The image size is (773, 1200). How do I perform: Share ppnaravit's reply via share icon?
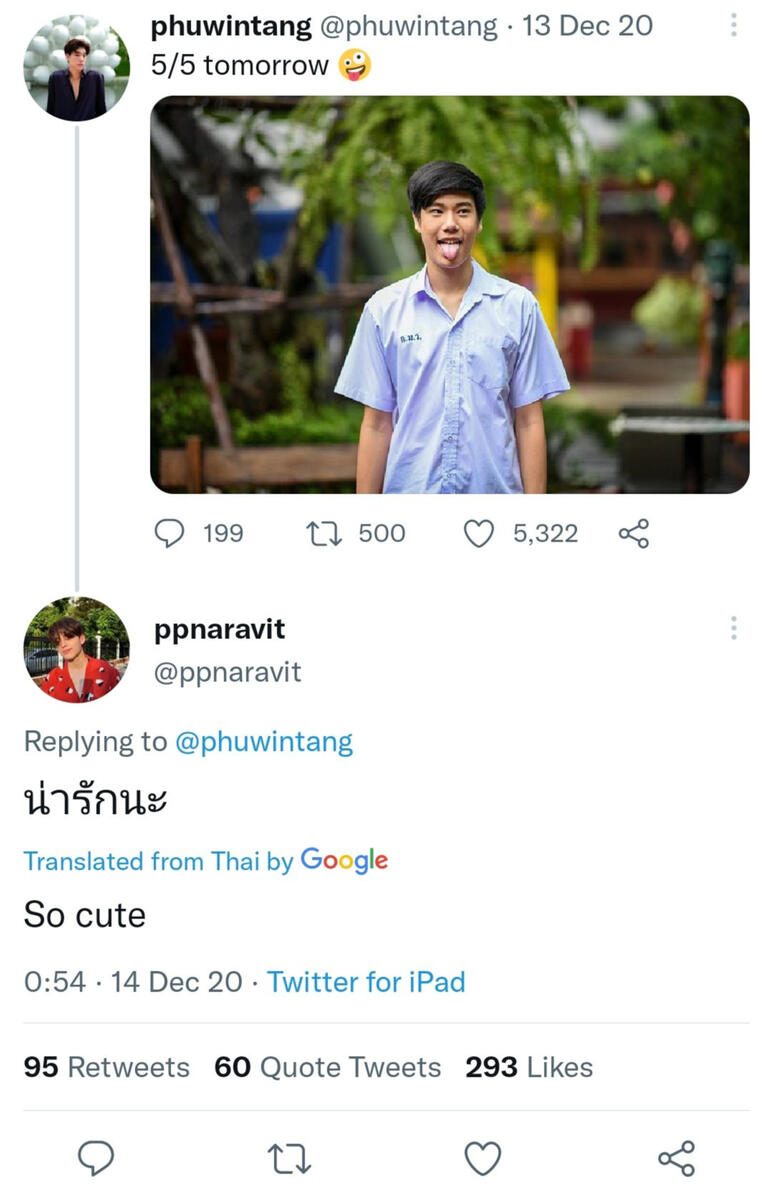[x=676, y=1158]
